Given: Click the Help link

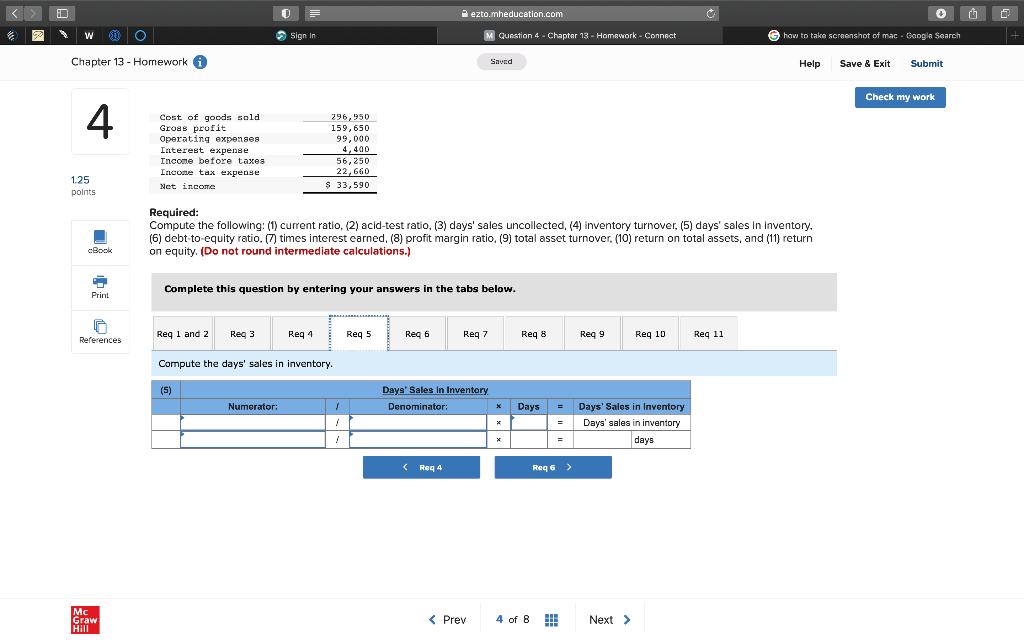Looking at the screenshot, I should [x=809, y=63].
